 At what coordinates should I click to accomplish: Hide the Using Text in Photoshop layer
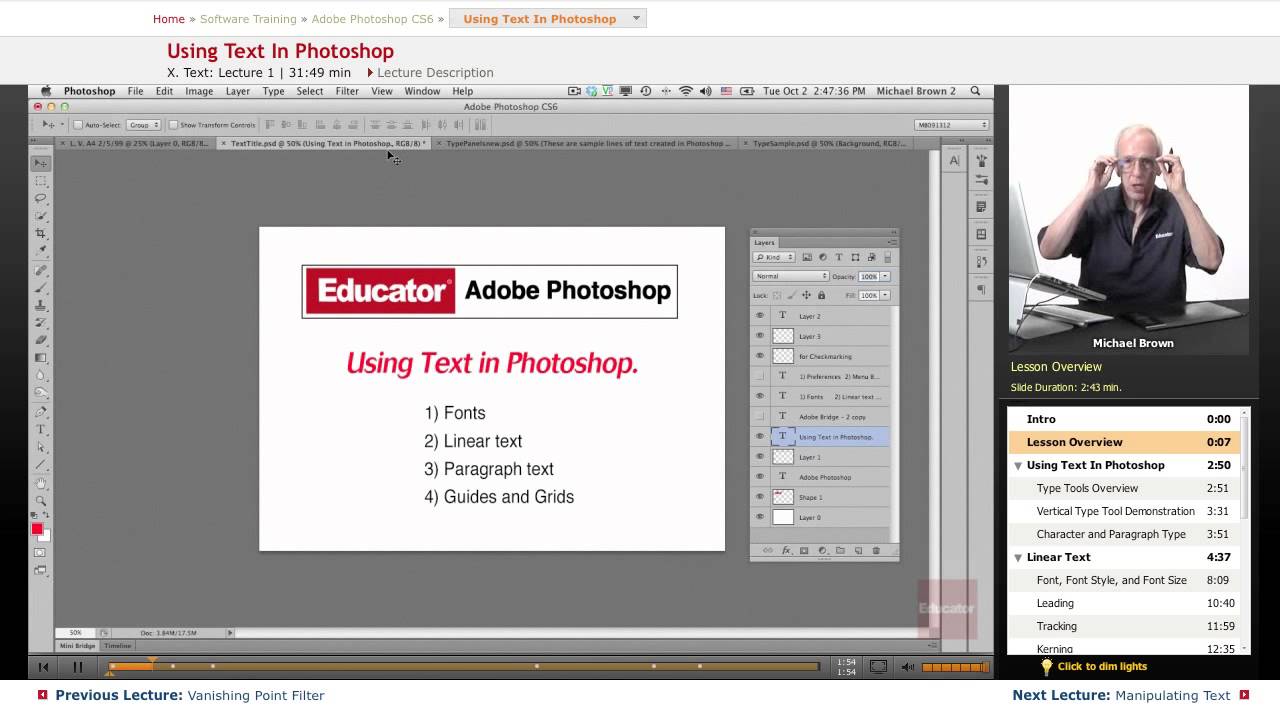pyautogui.click(x=760, y=437)
